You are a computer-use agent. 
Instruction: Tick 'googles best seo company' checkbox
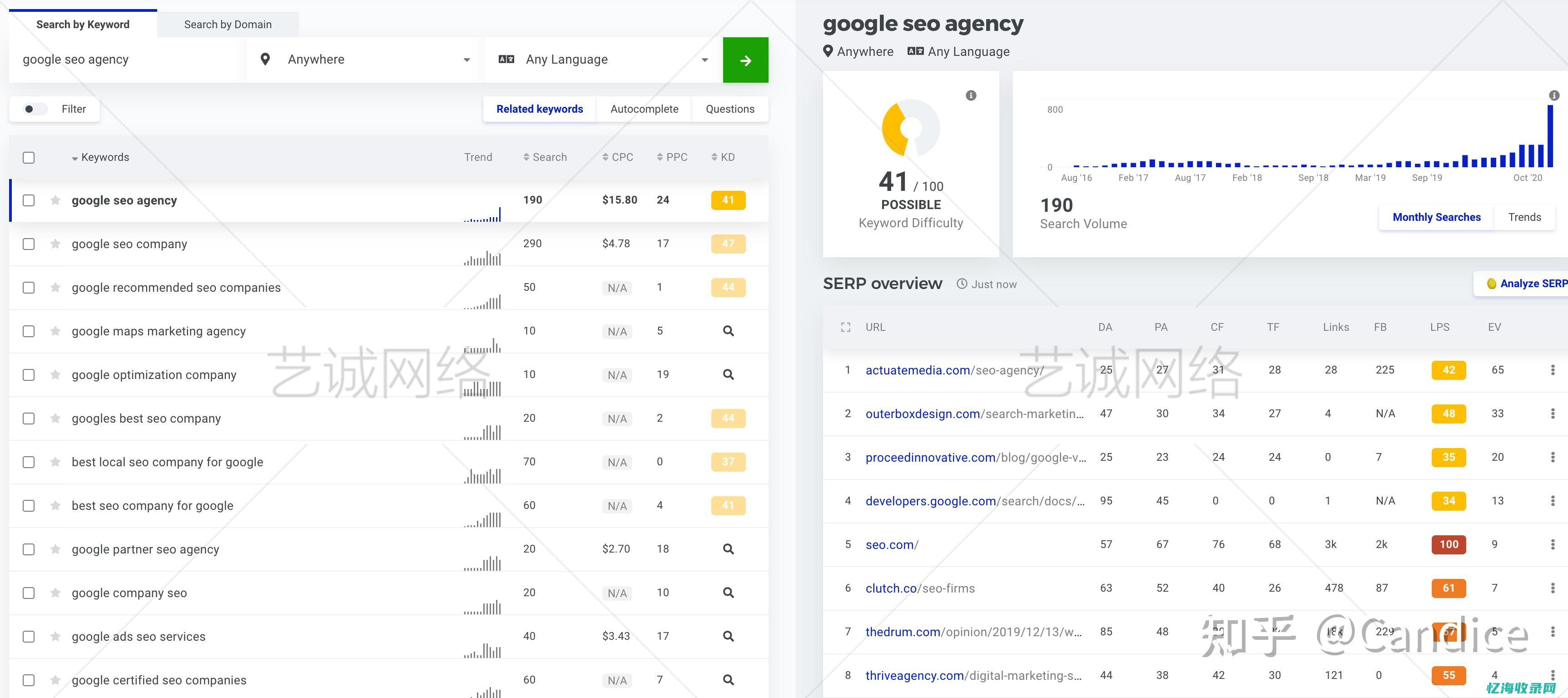29,419
